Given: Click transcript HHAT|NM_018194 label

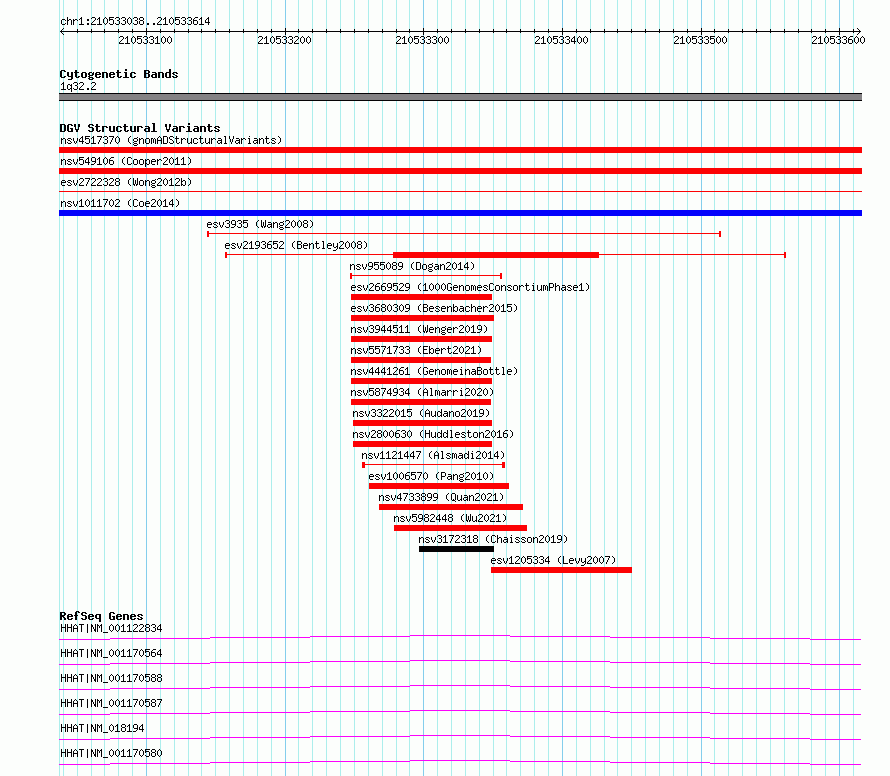Looking at the screenshot, I should (x=102, y=728).
